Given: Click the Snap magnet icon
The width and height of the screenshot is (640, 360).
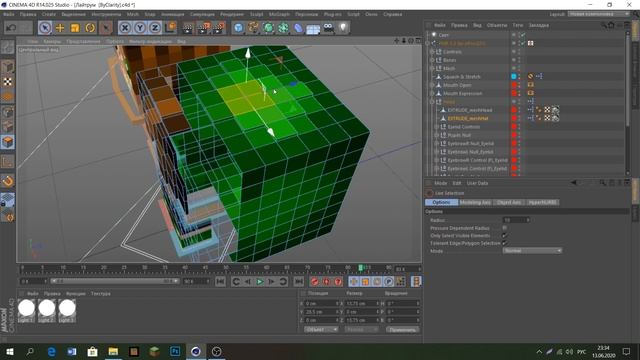Looking at the screenshot, I should click(8, 181).
